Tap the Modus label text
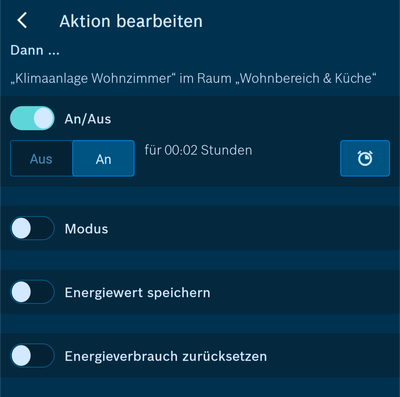400x397 pixels. point(86,229)
